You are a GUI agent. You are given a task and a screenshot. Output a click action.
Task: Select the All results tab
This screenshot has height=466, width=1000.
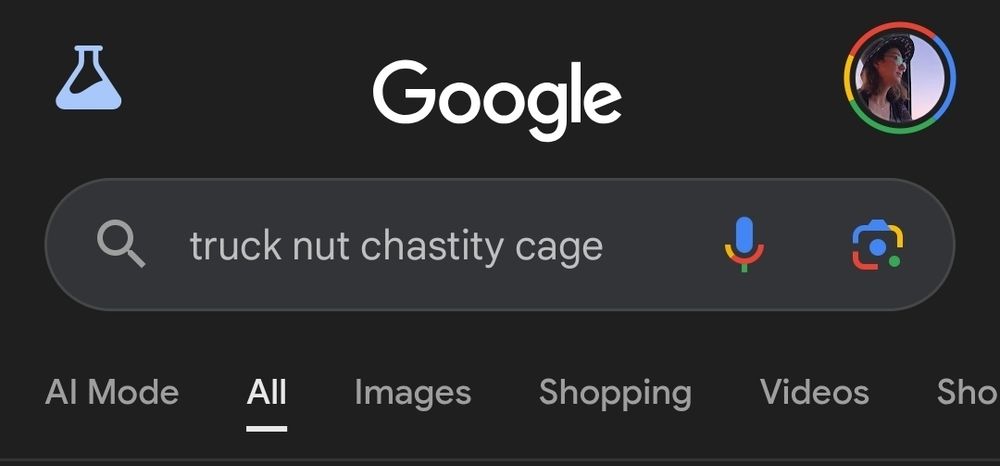pos(267,393)
